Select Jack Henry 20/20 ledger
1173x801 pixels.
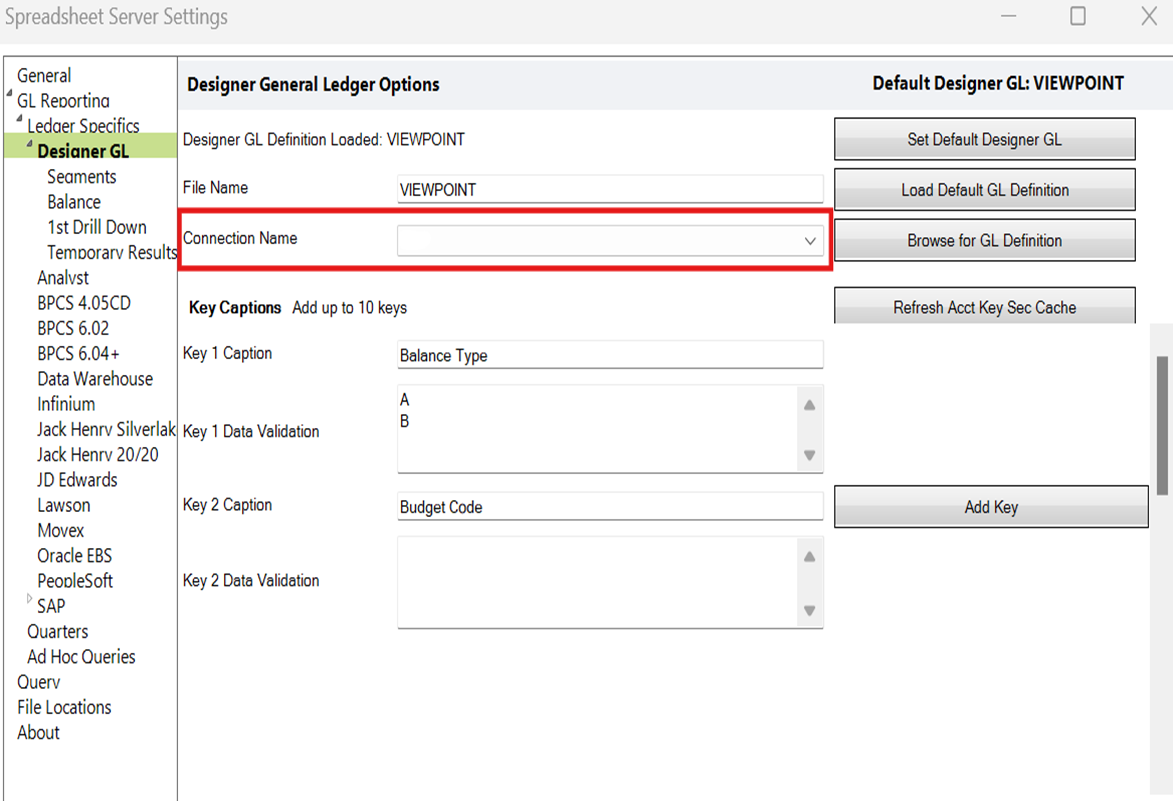pos(98,455)
